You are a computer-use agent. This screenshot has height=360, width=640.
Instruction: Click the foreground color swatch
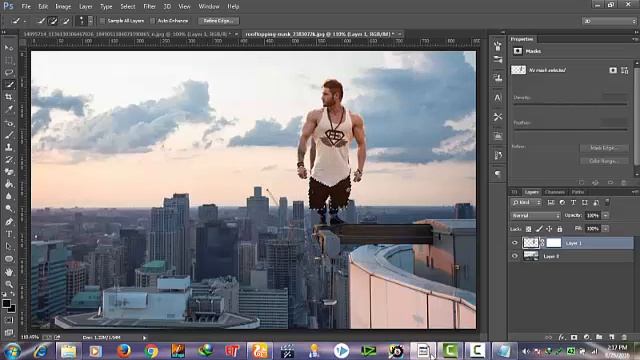pos(6,303)
